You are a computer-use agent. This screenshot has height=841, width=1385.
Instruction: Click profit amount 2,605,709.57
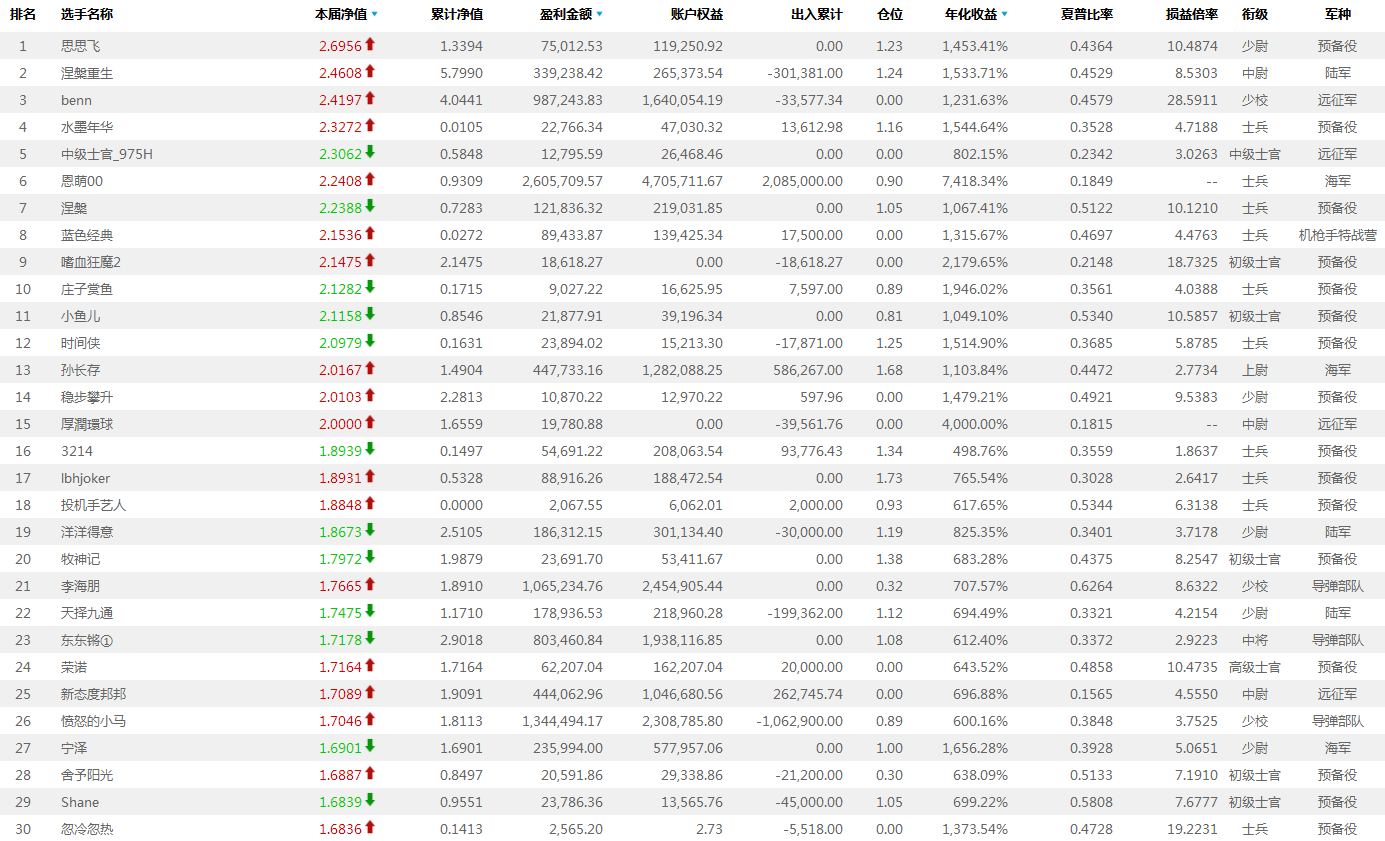pos(563,181)
